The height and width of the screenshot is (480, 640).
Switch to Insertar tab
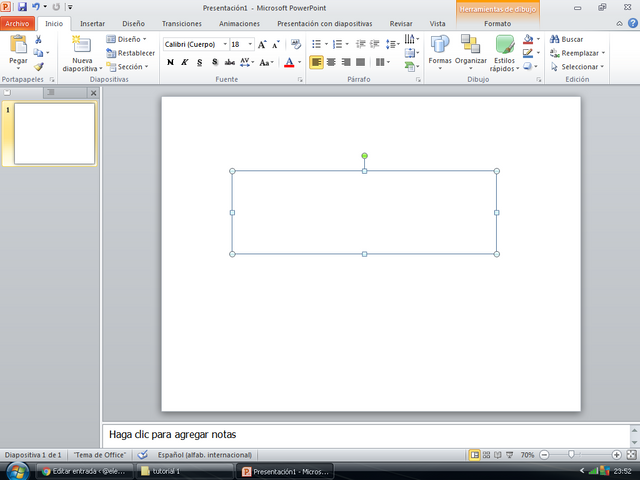click(x=92, y=24)
